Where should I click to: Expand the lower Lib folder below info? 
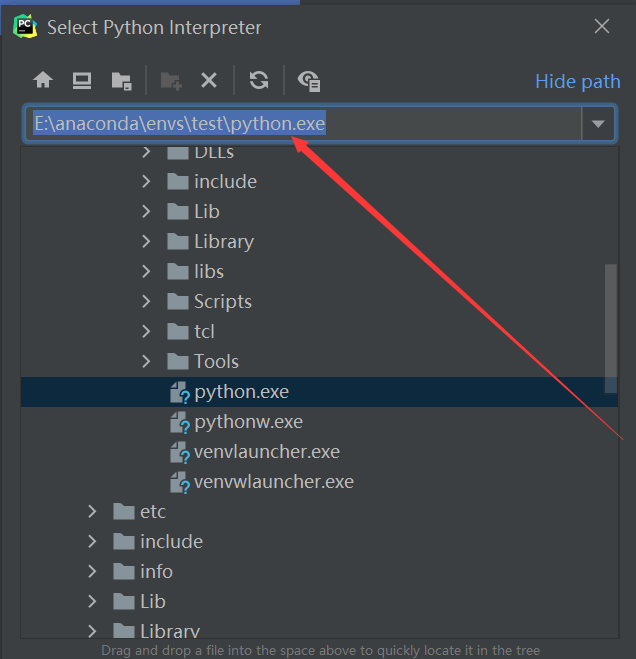92,601
